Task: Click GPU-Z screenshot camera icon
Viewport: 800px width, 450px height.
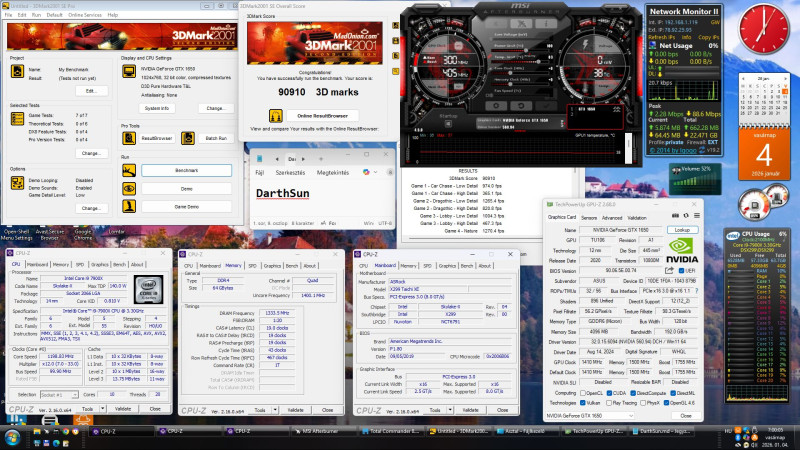Action: click(675, 216)
